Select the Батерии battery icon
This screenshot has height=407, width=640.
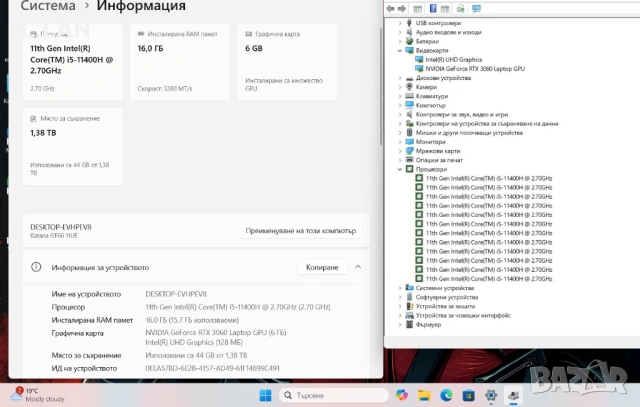click(x=409, y=41)
